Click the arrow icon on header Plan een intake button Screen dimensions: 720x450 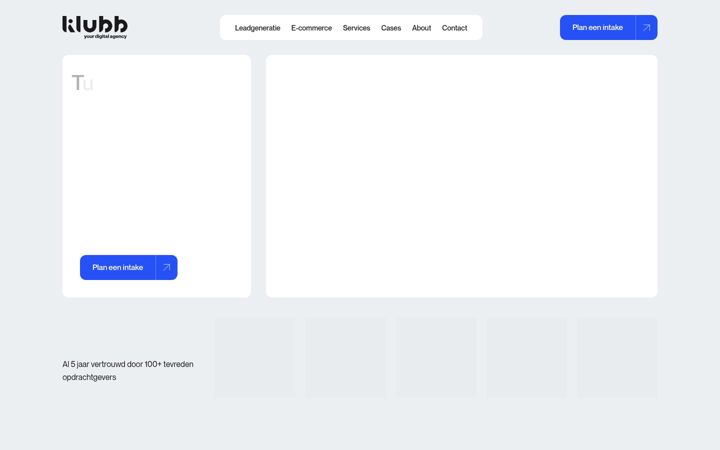pos(647,28)
